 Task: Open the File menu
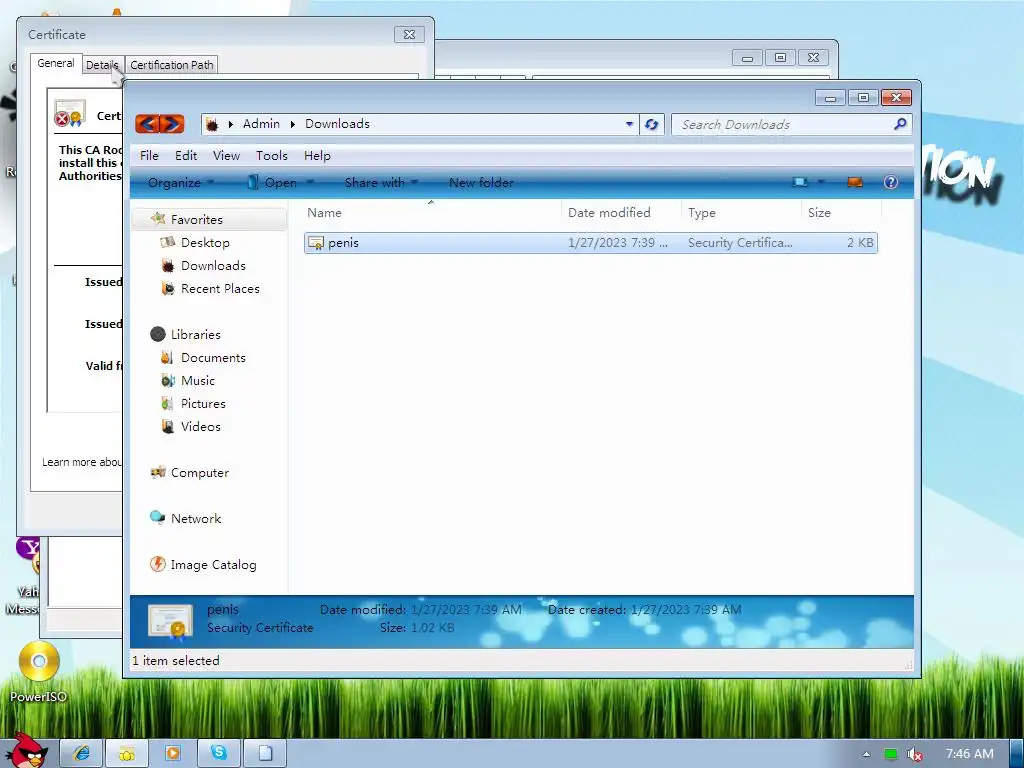149,155
